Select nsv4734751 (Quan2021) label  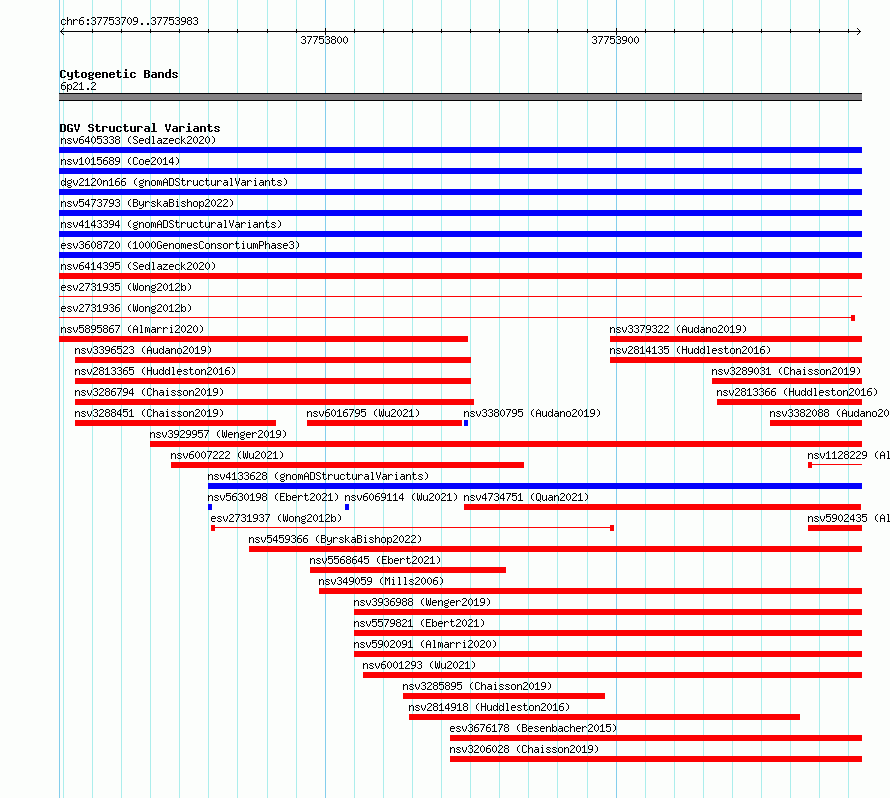point(526,497)
